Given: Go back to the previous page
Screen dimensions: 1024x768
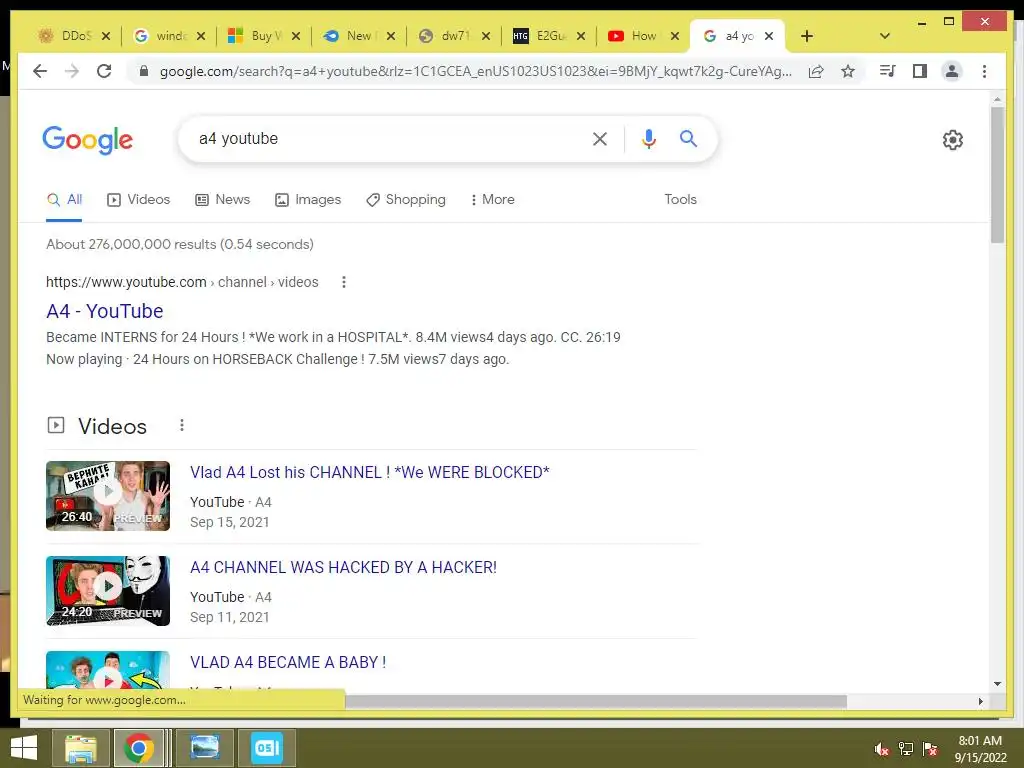Looking at the screenshot, I should tap(40, 71).
